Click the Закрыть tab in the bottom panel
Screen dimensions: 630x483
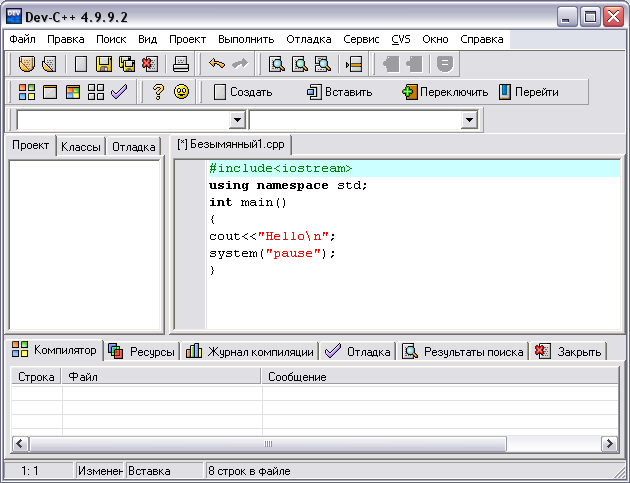tap(568, 352)
